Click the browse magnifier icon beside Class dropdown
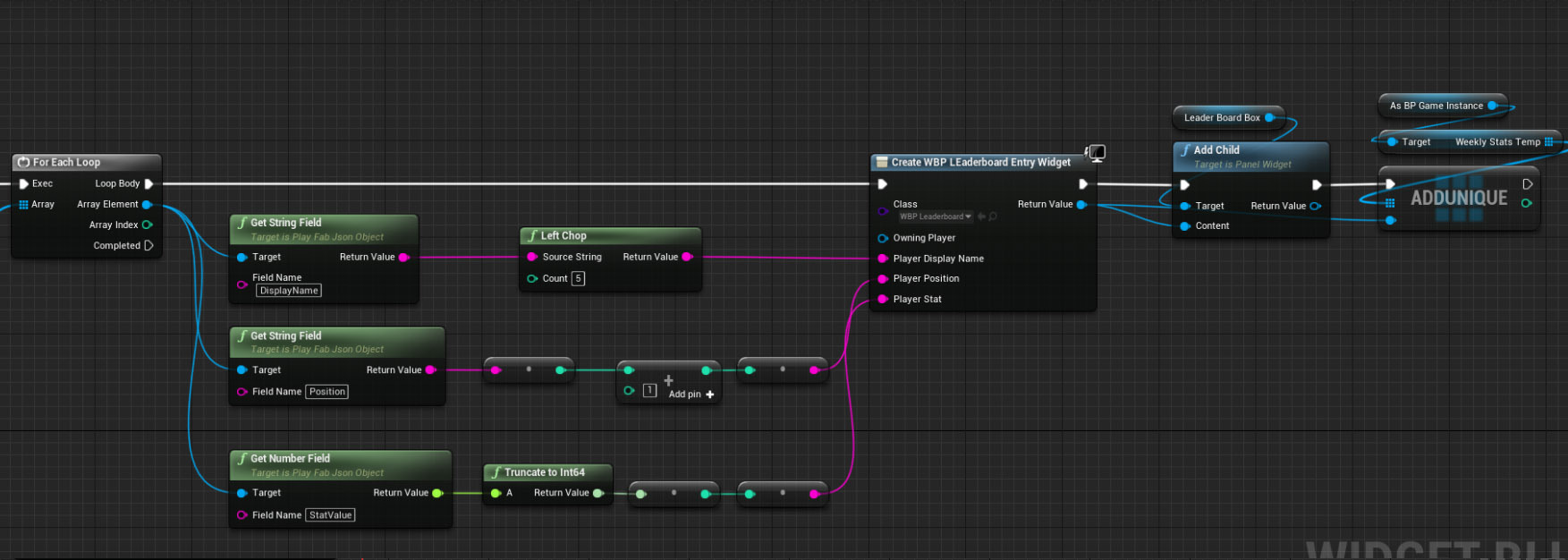 pyautogui.click(x=993, y=216)
